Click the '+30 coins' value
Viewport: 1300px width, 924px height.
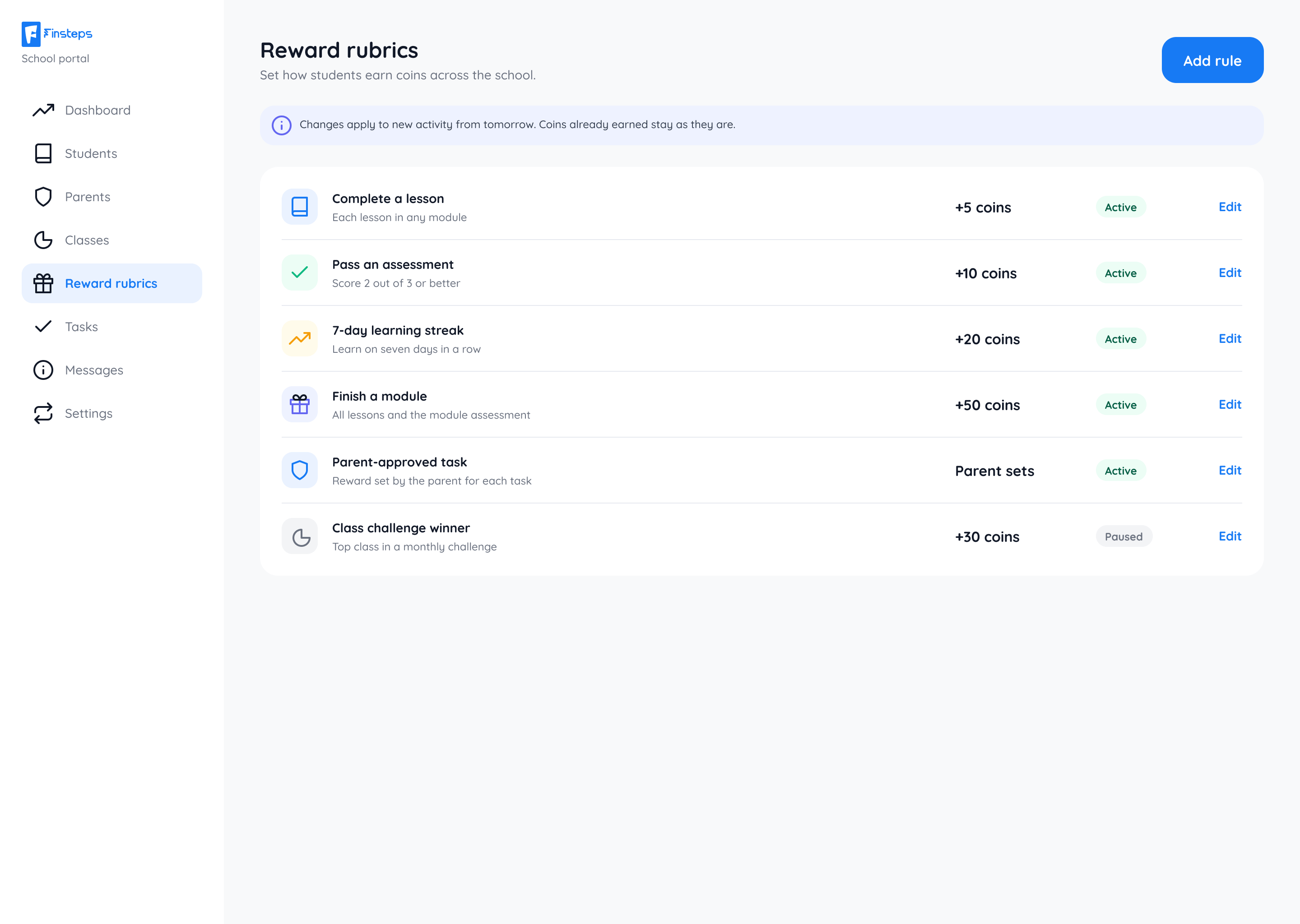[x=987, y=536]
